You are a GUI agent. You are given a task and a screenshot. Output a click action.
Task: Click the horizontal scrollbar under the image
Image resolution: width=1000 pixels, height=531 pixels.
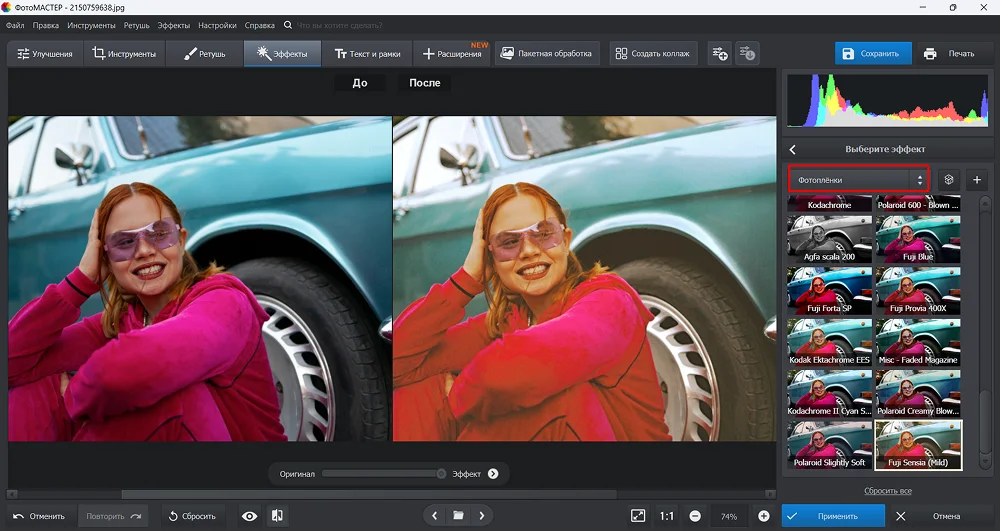[369, 495]
